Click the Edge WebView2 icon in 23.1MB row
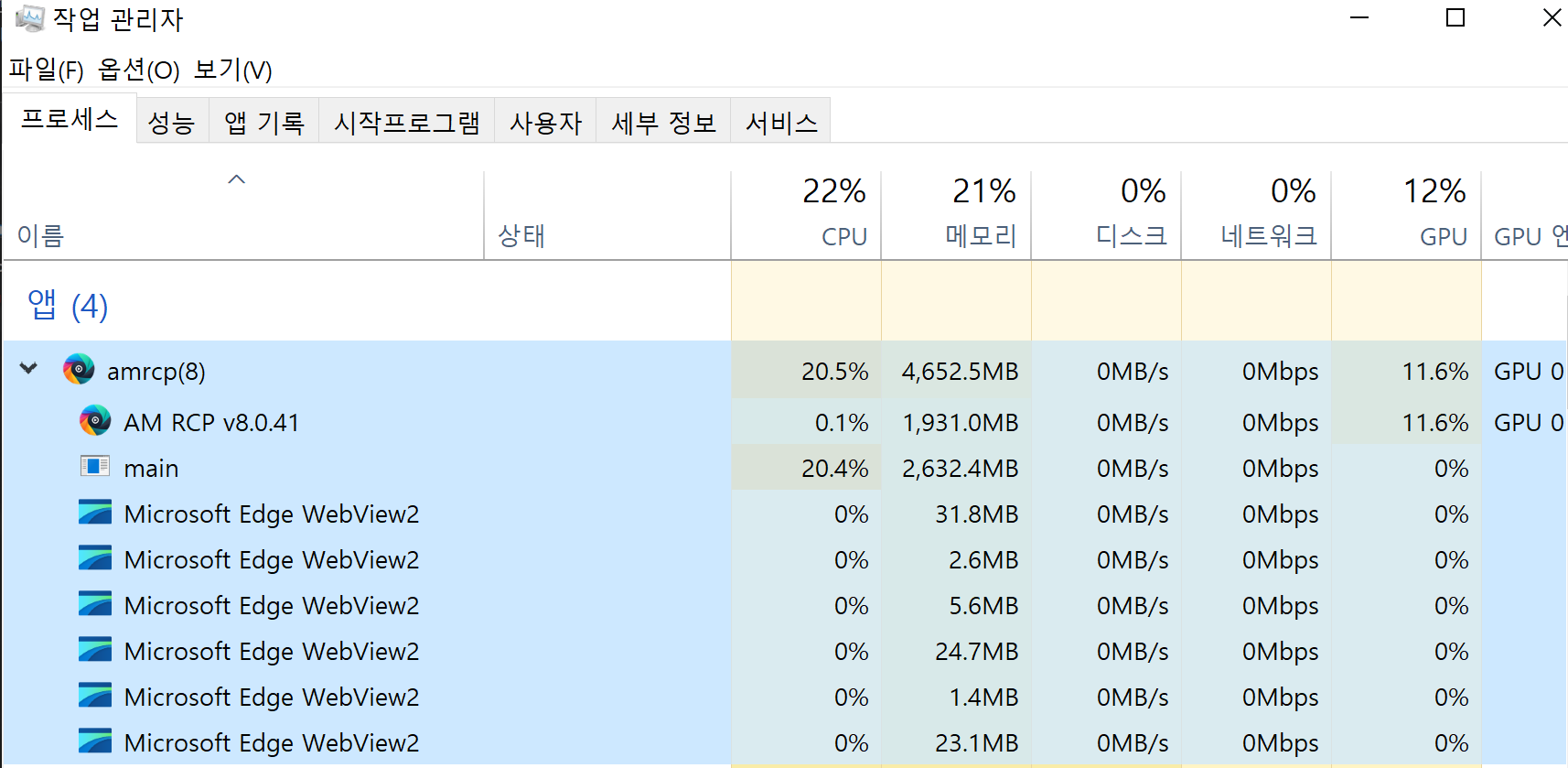The width and height of the screenshot is (1568, 768). coord(95,741)
